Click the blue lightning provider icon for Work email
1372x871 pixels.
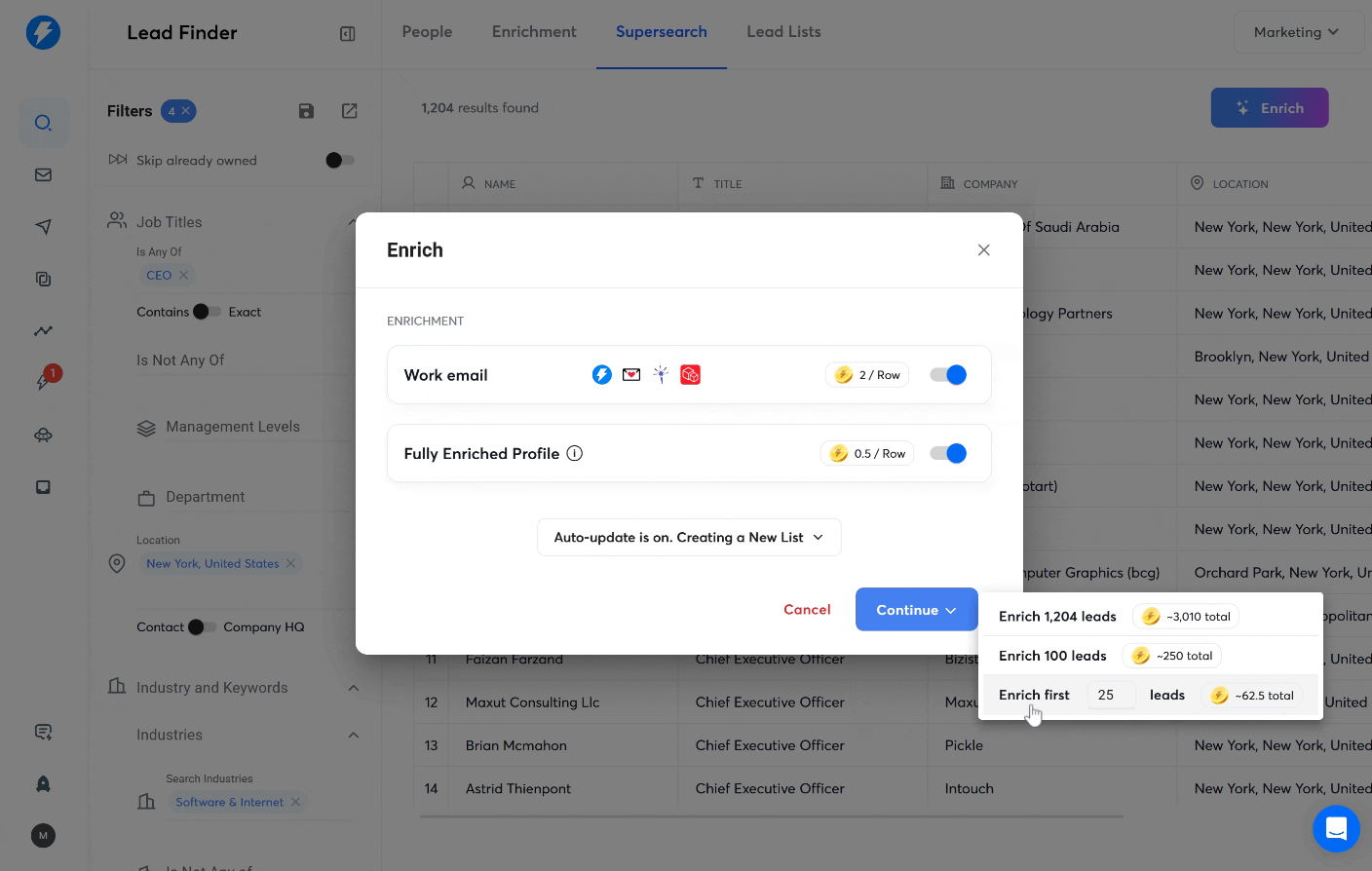click(601, 374)
